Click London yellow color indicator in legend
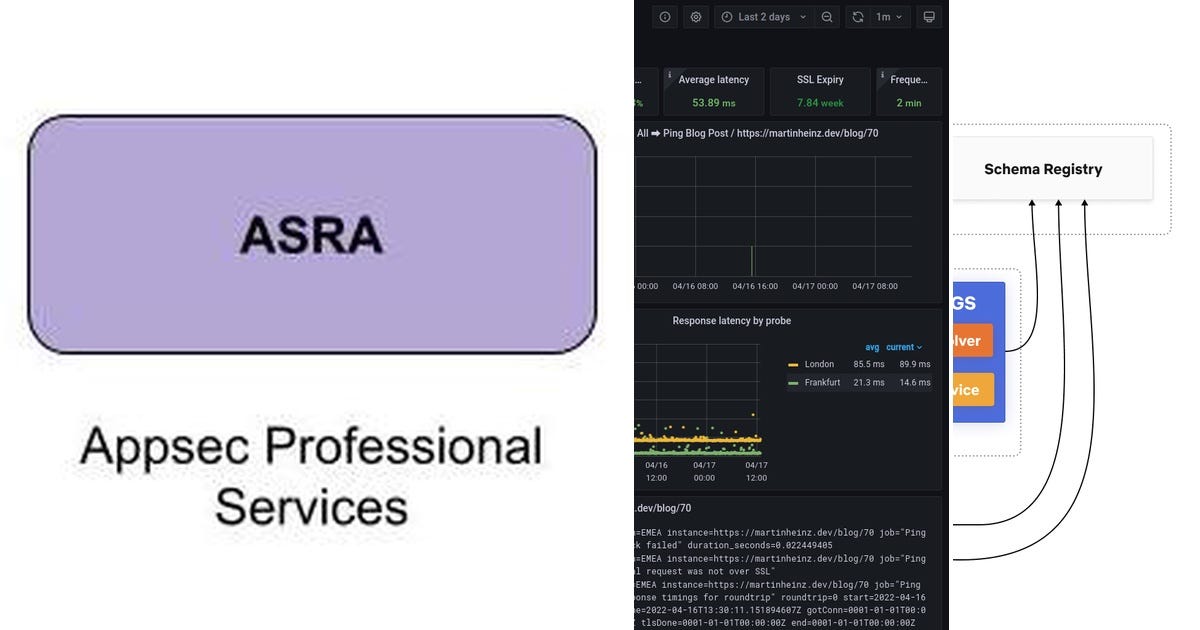1200x630 pixels. coord(793,365)
